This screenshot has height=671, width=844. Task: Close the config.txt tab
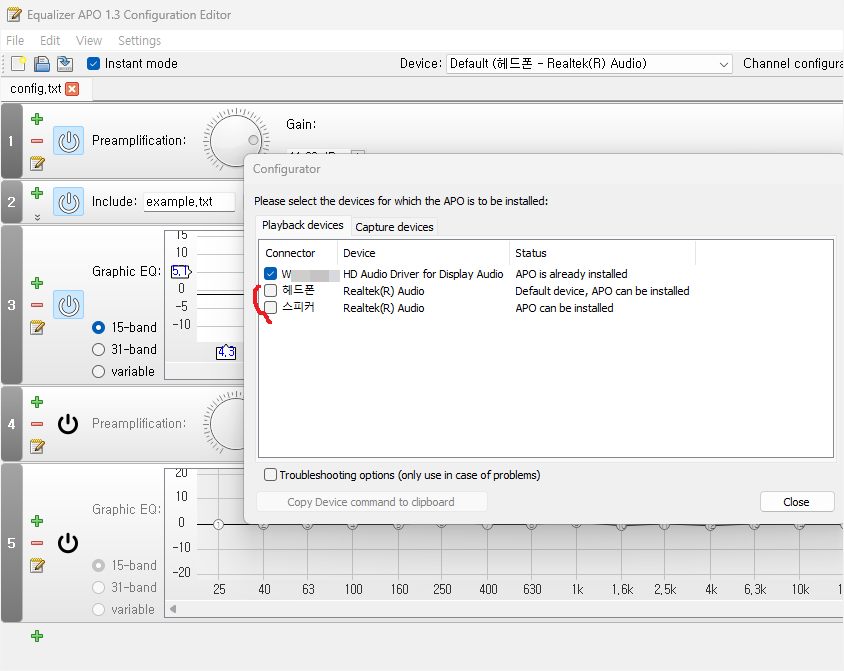point(72,89)
